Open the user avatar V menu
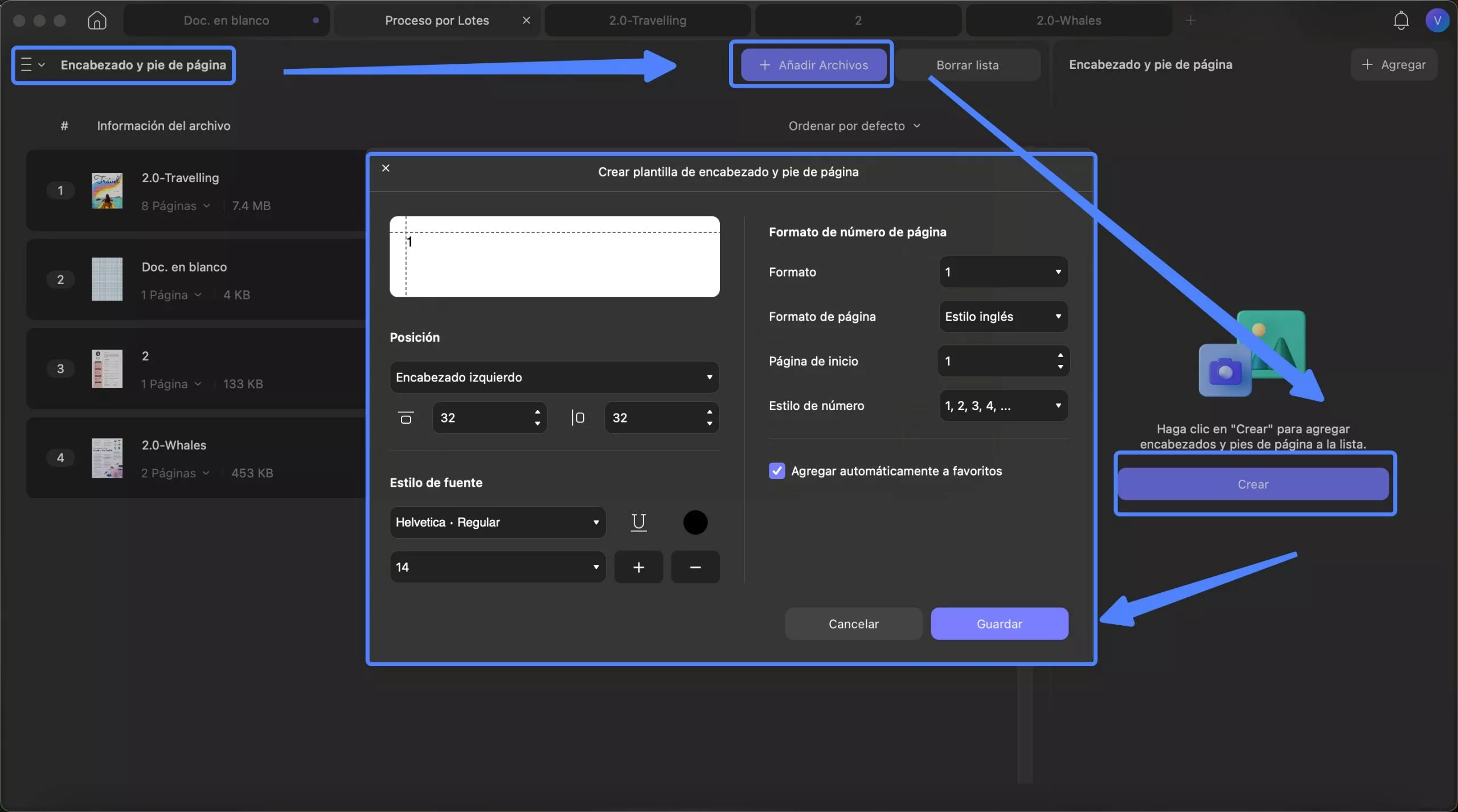Image resolution: width=1458 pixels, height=812 pixels. pyautogui.click(x=1437, y=20)
